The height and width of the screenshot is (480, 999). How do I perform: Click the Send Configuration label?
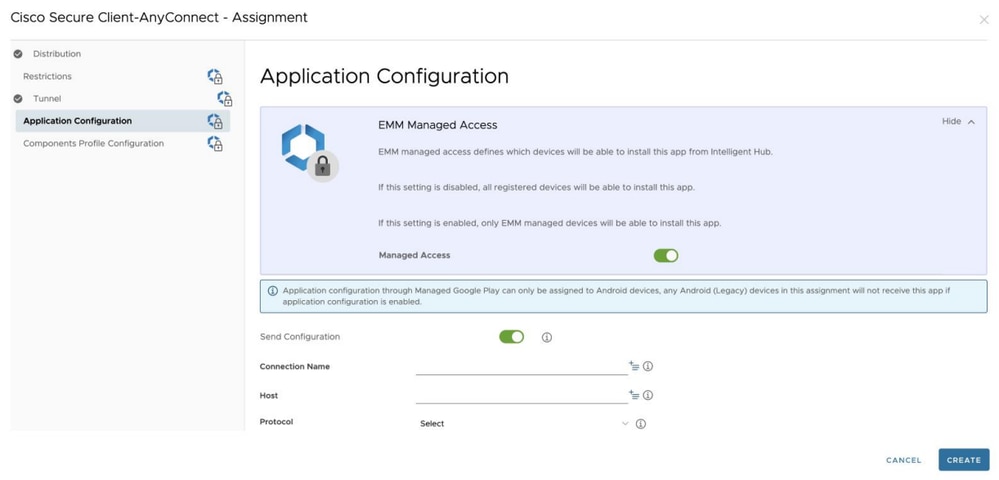(x=300, y=337)
